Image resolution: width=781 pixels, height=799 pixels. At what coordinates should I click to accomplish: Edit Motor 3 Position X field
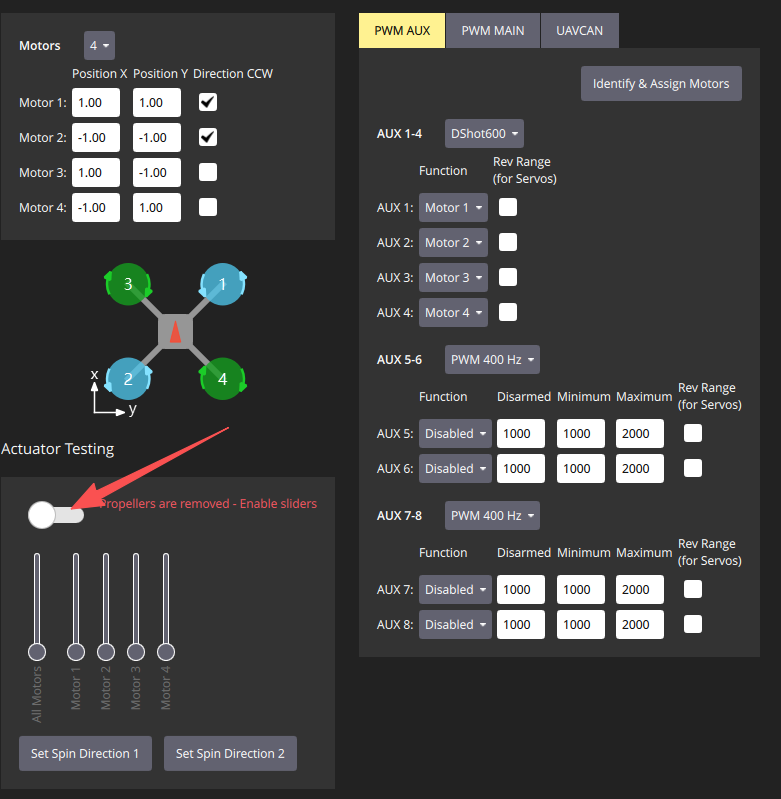[x=96, y=172]
